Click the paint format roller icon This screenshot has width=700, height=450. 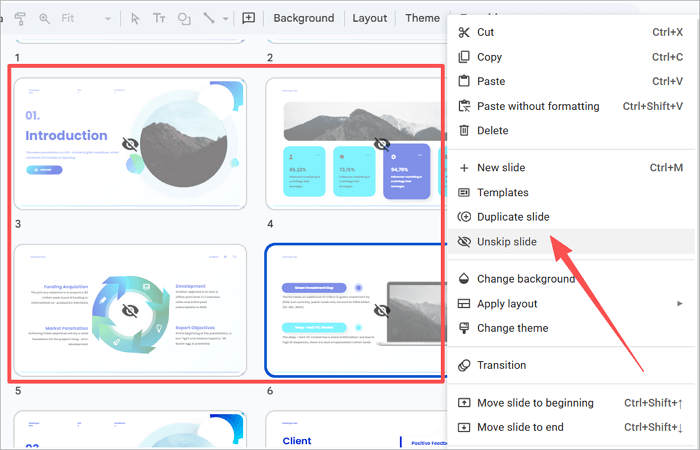click(20, 18)
